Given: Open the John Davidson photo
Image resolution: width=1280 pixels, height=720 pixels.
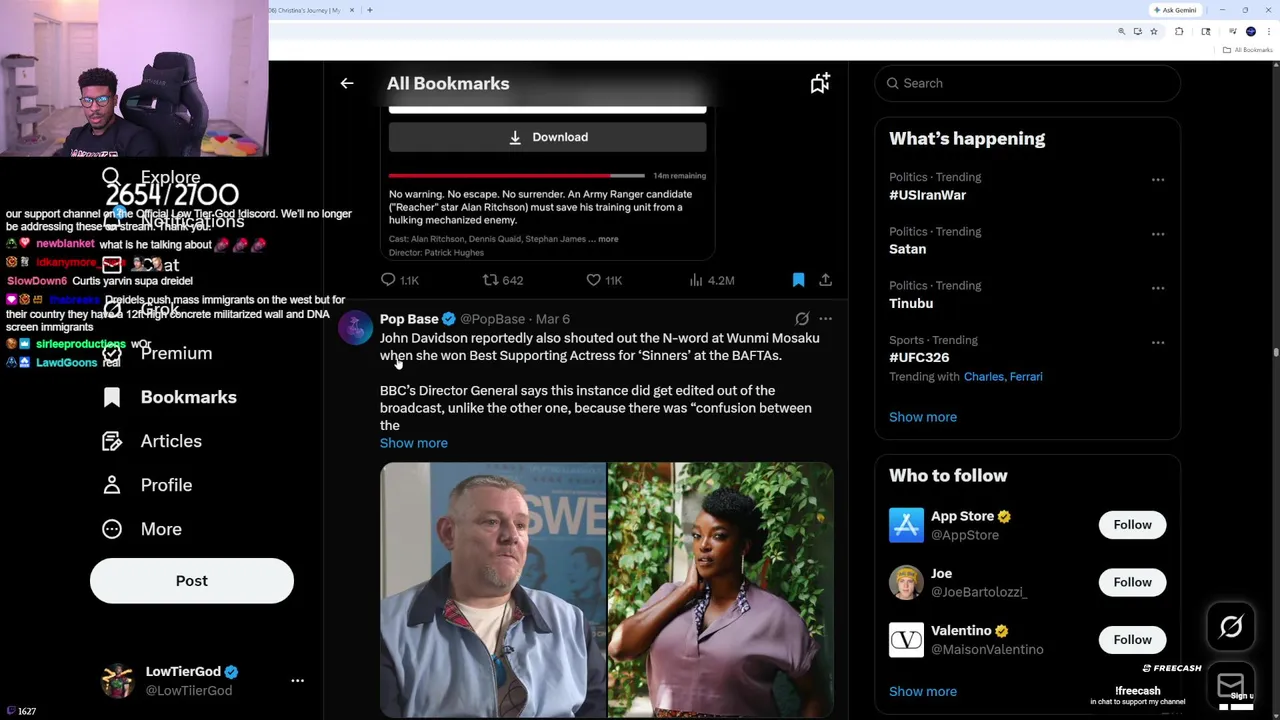Looking at the screenshot, I should coord(493,589).
